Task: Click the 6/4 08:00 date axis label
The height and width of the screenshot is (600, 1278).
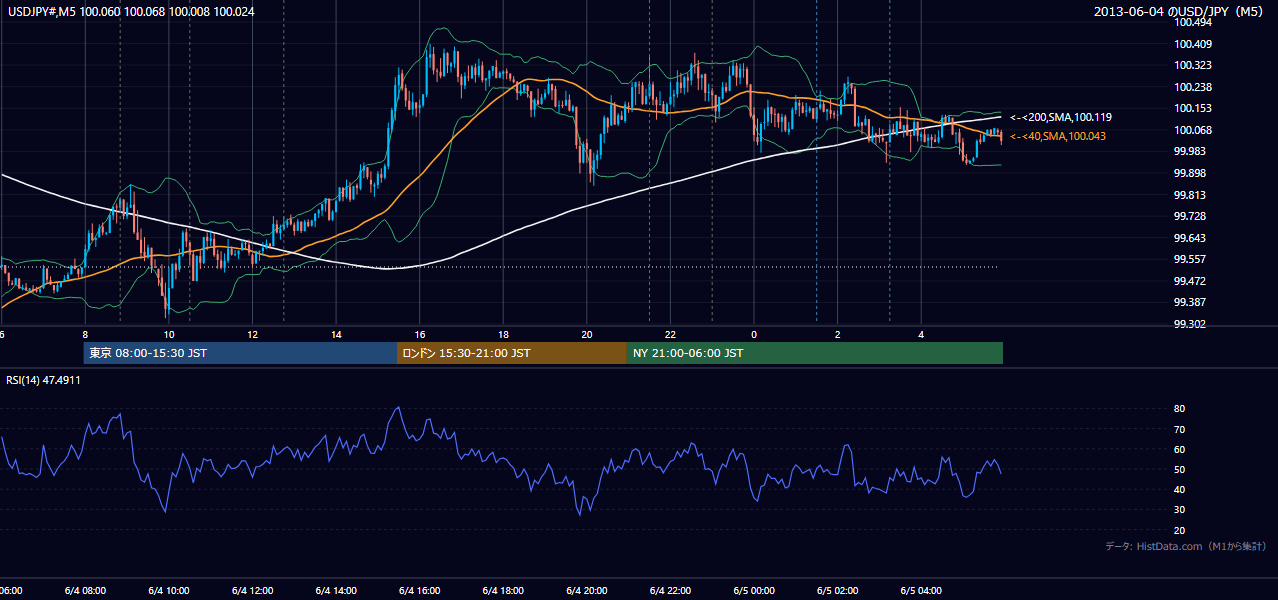Action: click(x=85, y=591)
